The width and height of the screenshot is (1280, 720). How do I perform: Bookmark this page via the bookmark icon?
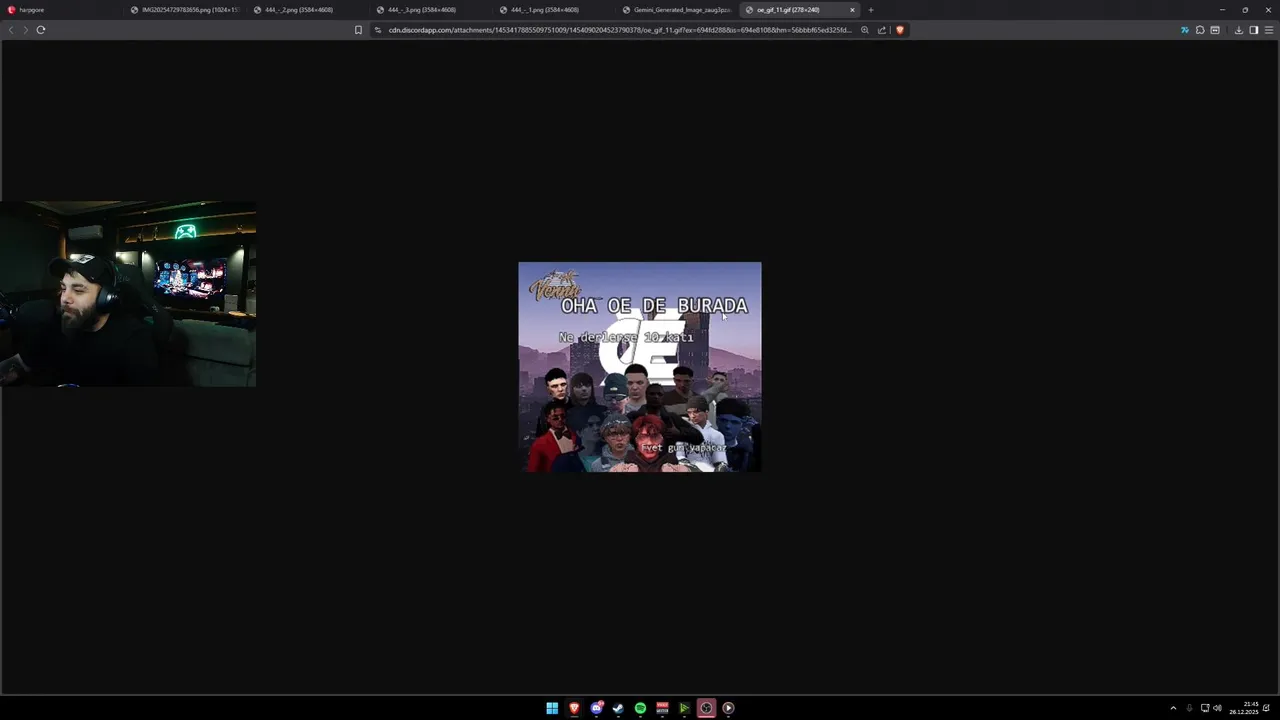358,30
